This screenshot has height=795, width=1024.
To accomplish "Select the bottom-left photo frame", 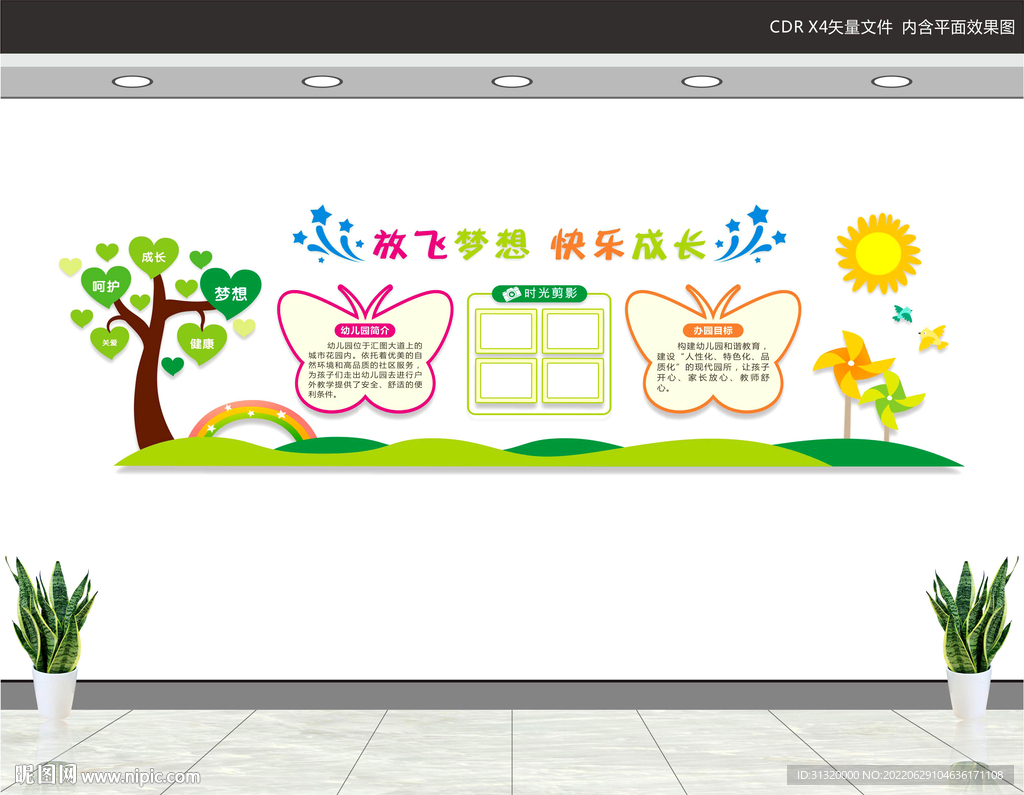I will (506, 380).
